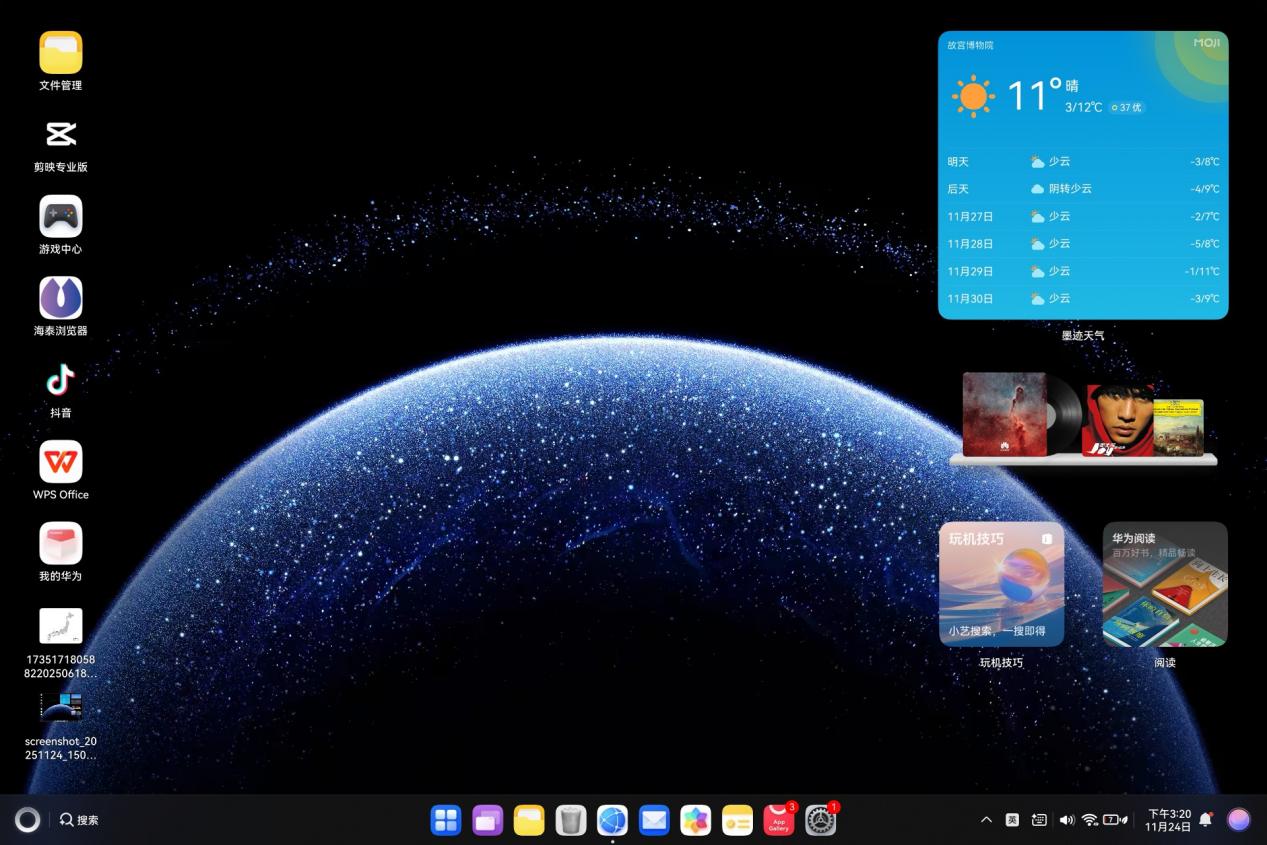The width and height of the screenshot is (1267, 845).
Task: Open Settings gear icon in the dock
Action: point(821,820)
